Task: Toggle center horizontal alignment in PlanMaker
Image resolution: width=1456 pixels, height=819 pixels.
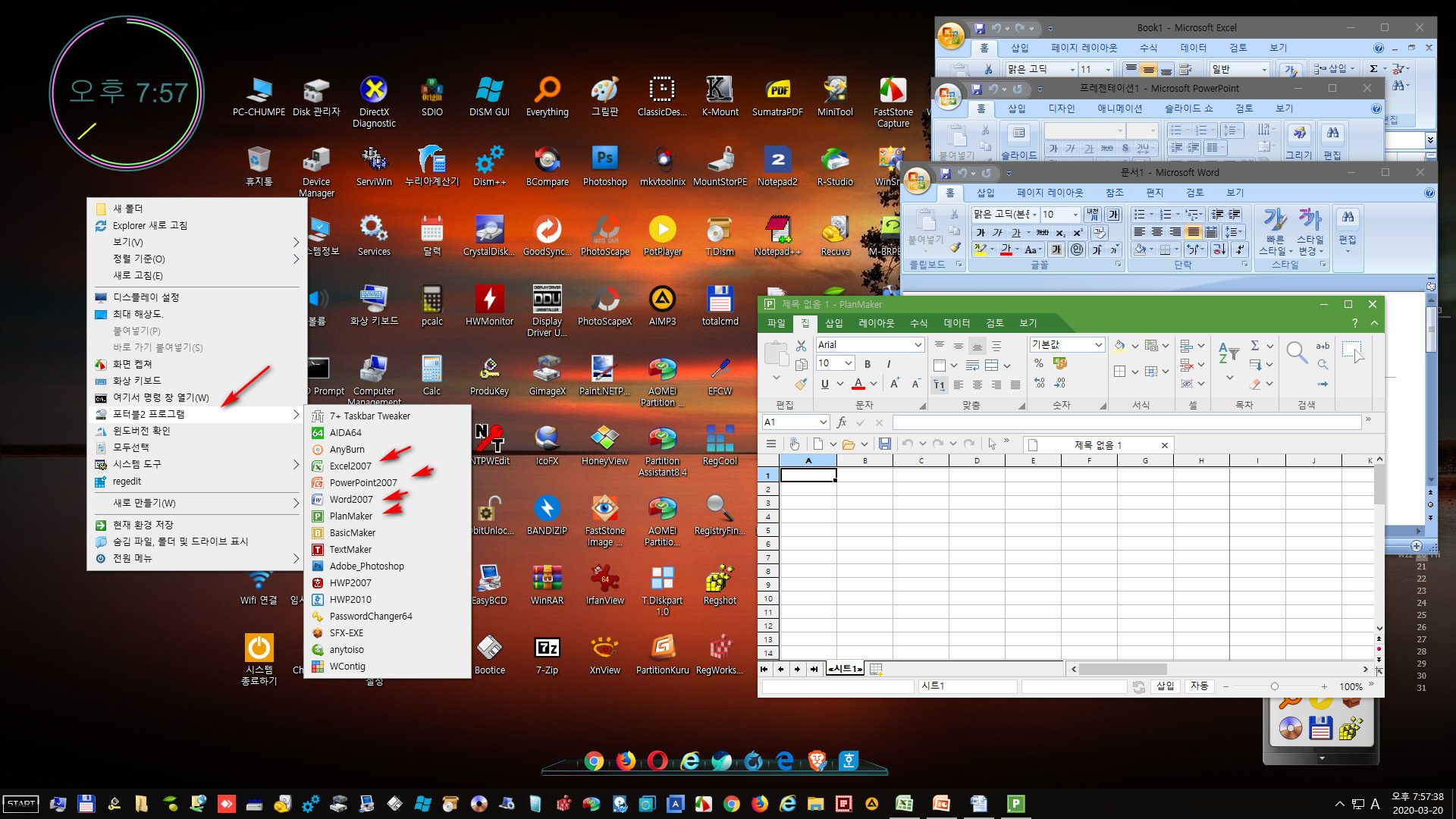Action: coord(977,384)
